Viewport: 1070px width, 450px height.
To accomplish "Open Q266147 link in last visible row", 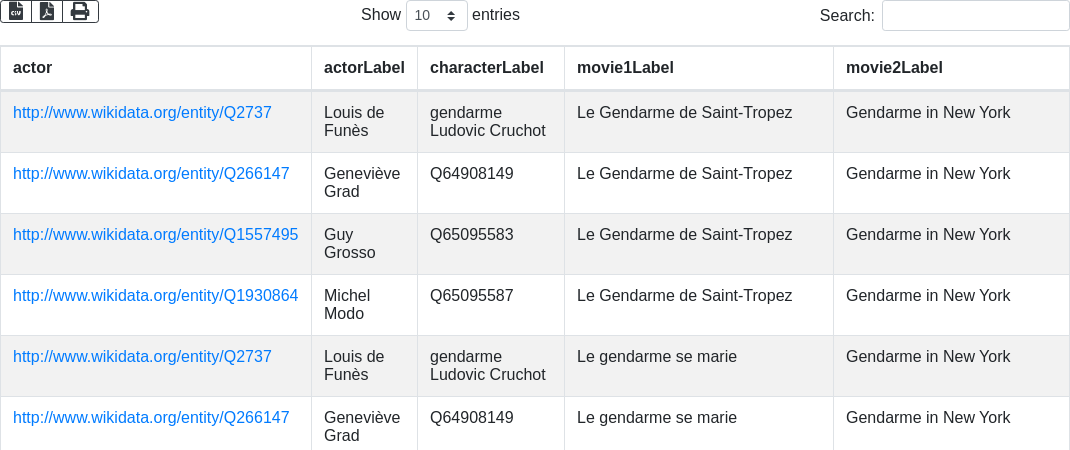I will click(151, 417).
